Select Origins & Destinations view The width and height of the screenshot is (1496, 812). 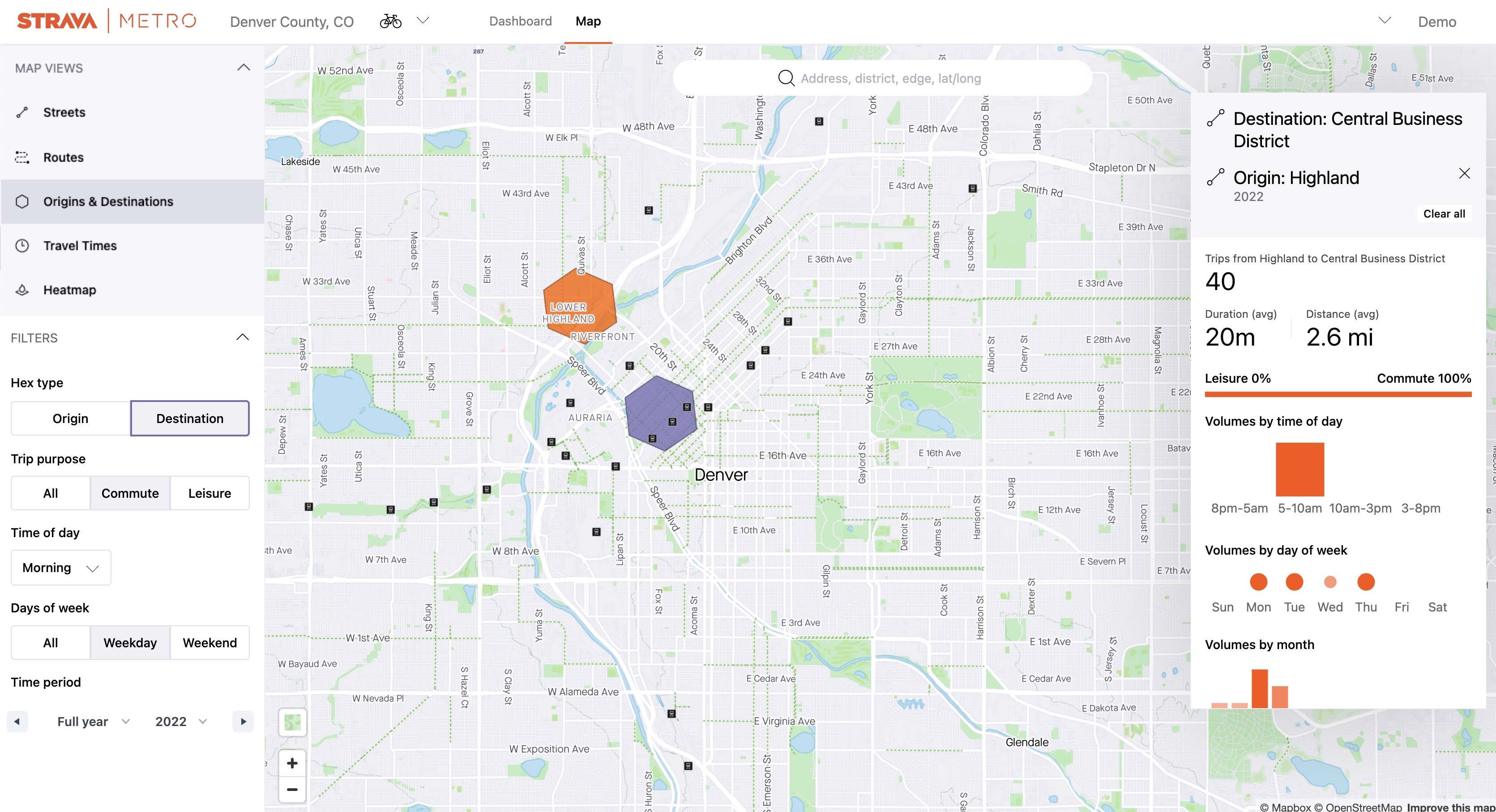tap(132, 201)
